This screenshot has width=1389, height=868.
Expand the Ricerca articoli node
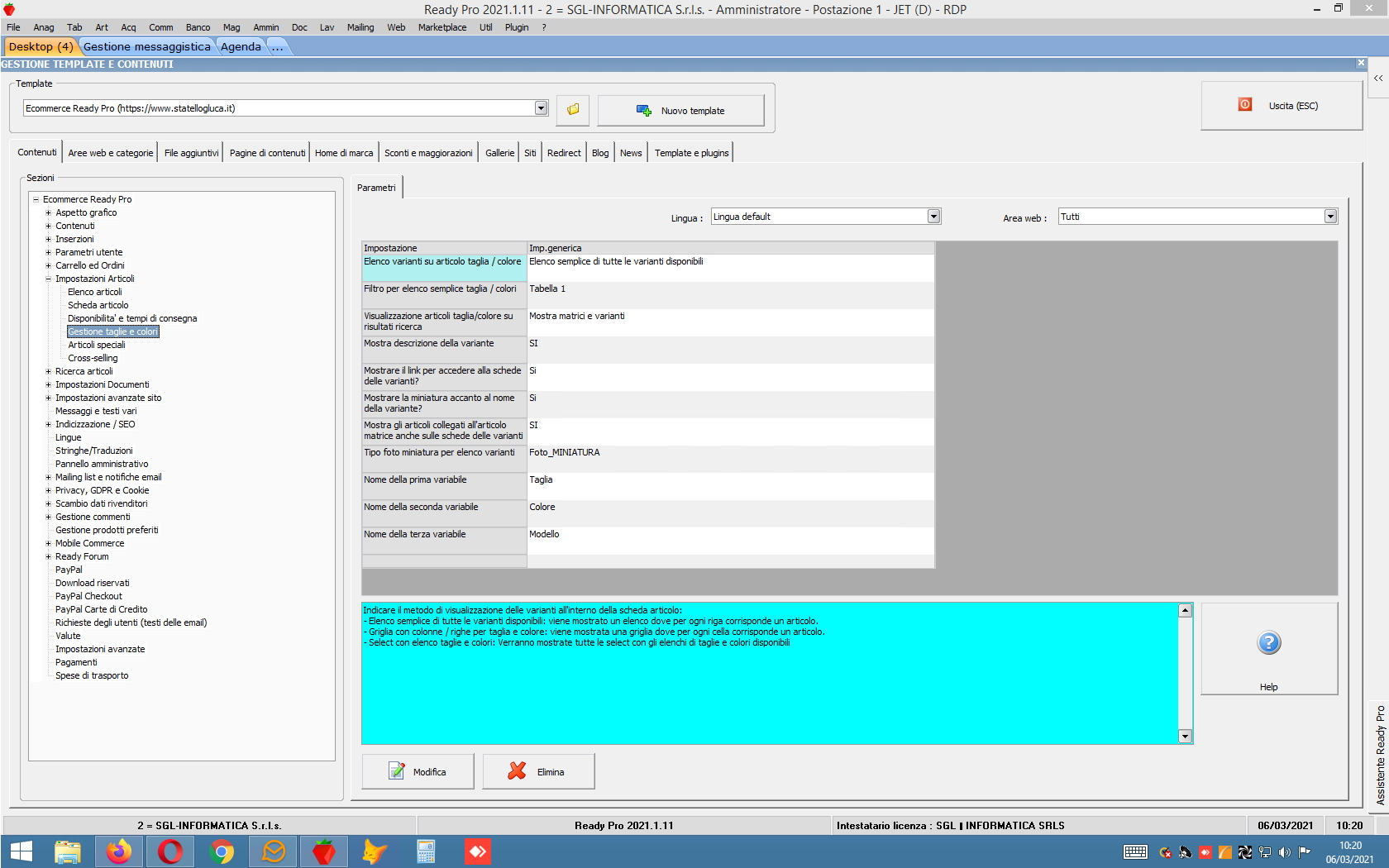click(48, 371)
